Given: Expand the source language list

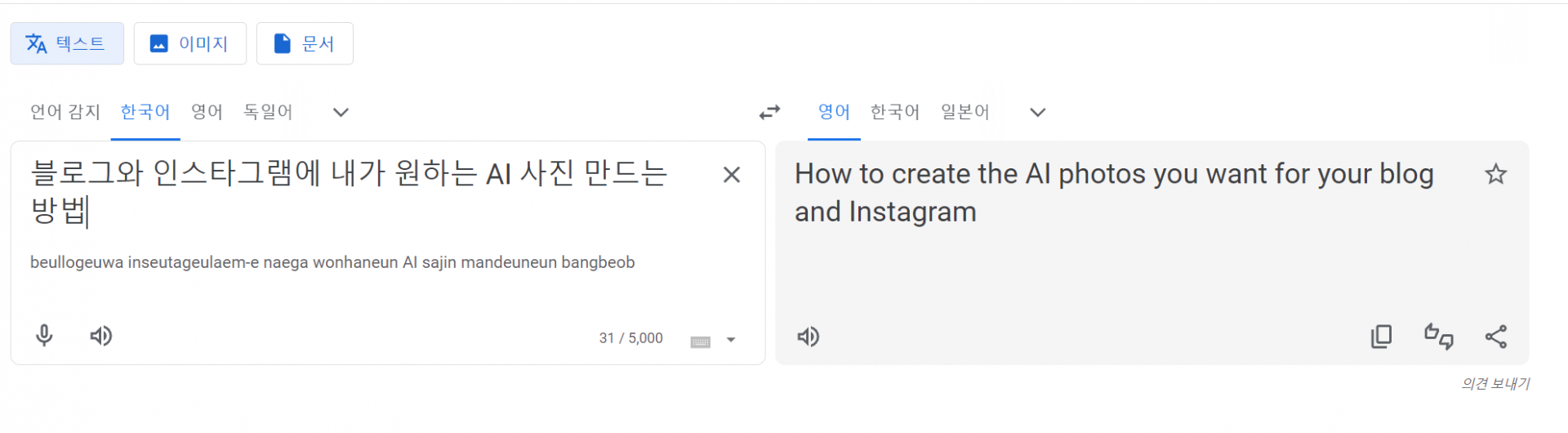Looking at the screenshot, I should pos(341,112).
